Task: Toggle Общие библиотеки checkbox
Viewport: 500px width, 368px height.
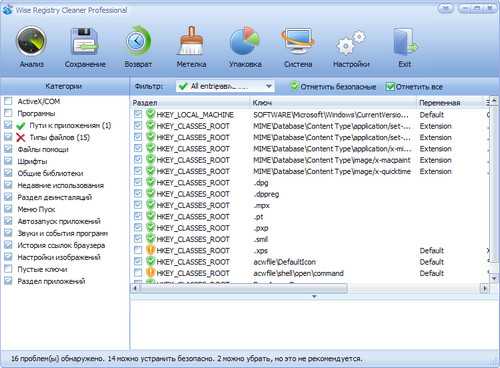Action: pyautogui.click(x=8, y=173)
